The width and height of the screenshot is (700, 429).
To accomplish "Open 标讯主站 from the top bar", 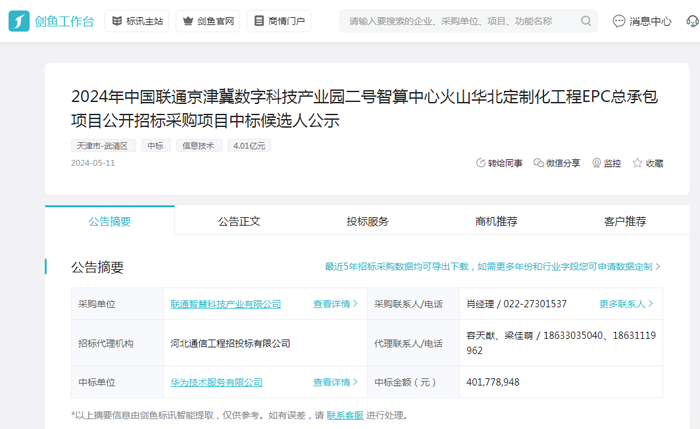I will pyautogui.click(x=137, y=21).
